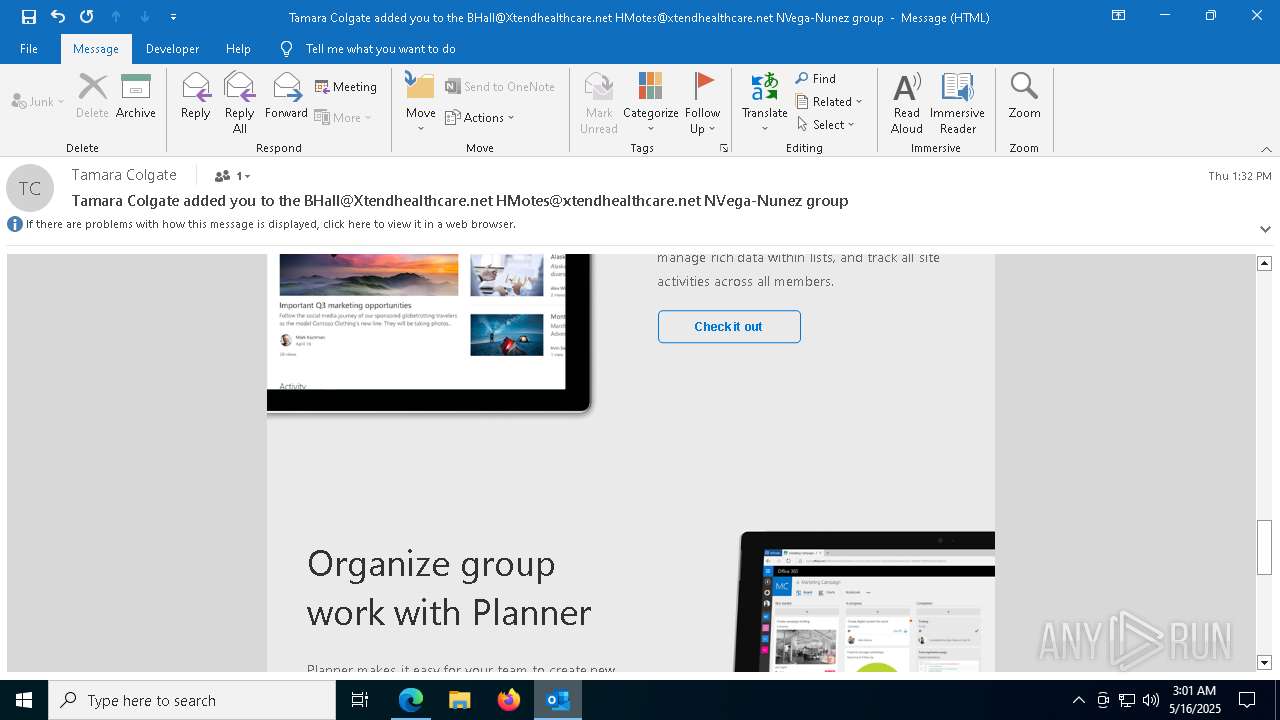This screenshot has height=720, width=1280.
Task: Open Customize Quick Access Toolbar dropdown
Action: click(173, 16)
